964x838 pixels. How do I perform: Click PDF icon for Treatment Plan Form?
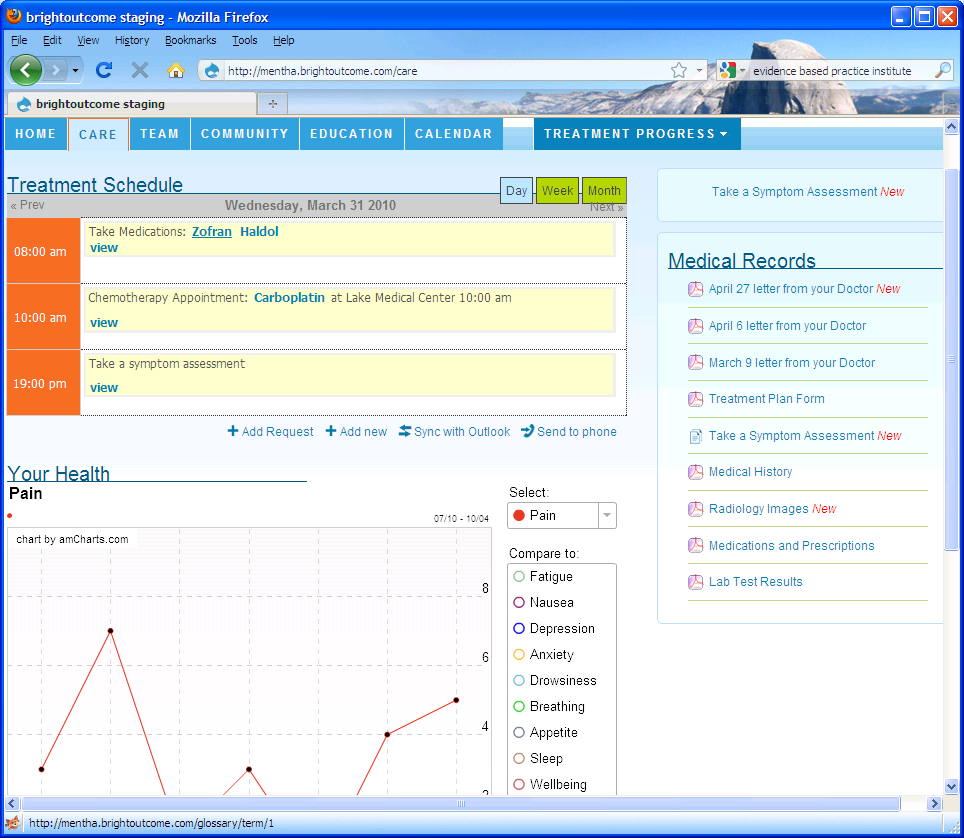[x=695, y=399]
